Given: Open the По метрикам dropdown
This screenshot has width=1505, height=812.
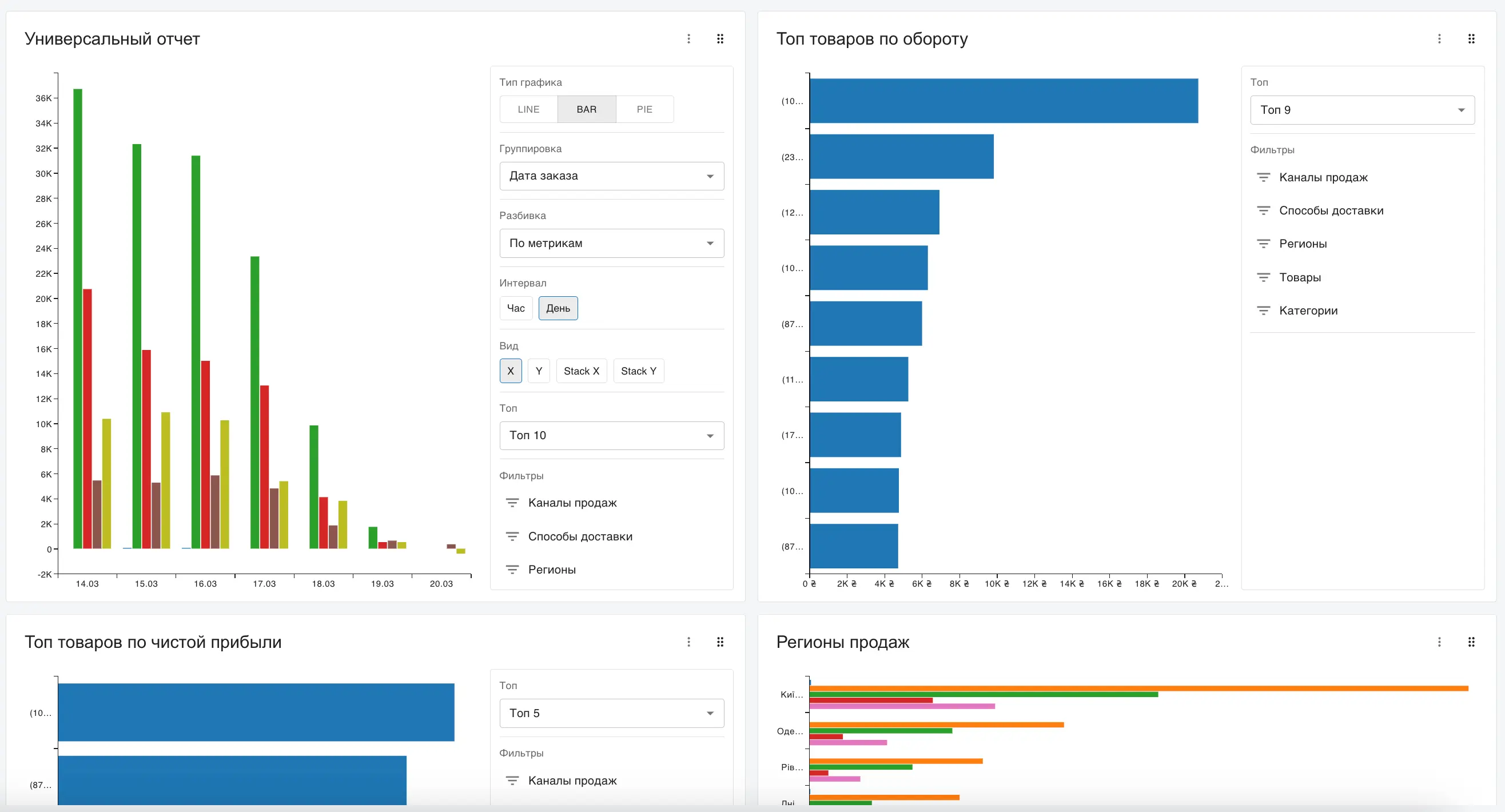Looking at the screenshot, I should [x=612, y=243].
